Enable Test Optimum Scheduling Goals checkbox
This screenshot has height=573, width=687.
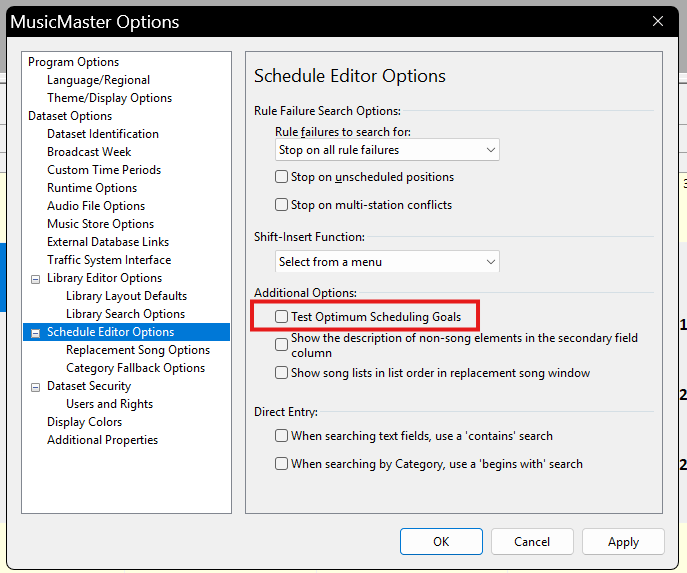pyautogui.click(x=281, y=316)
